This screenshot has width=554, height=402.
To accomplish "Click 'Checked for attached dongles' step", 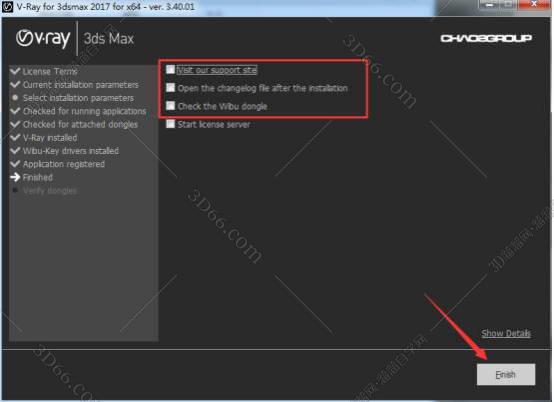I will click(x=80, y=124).
